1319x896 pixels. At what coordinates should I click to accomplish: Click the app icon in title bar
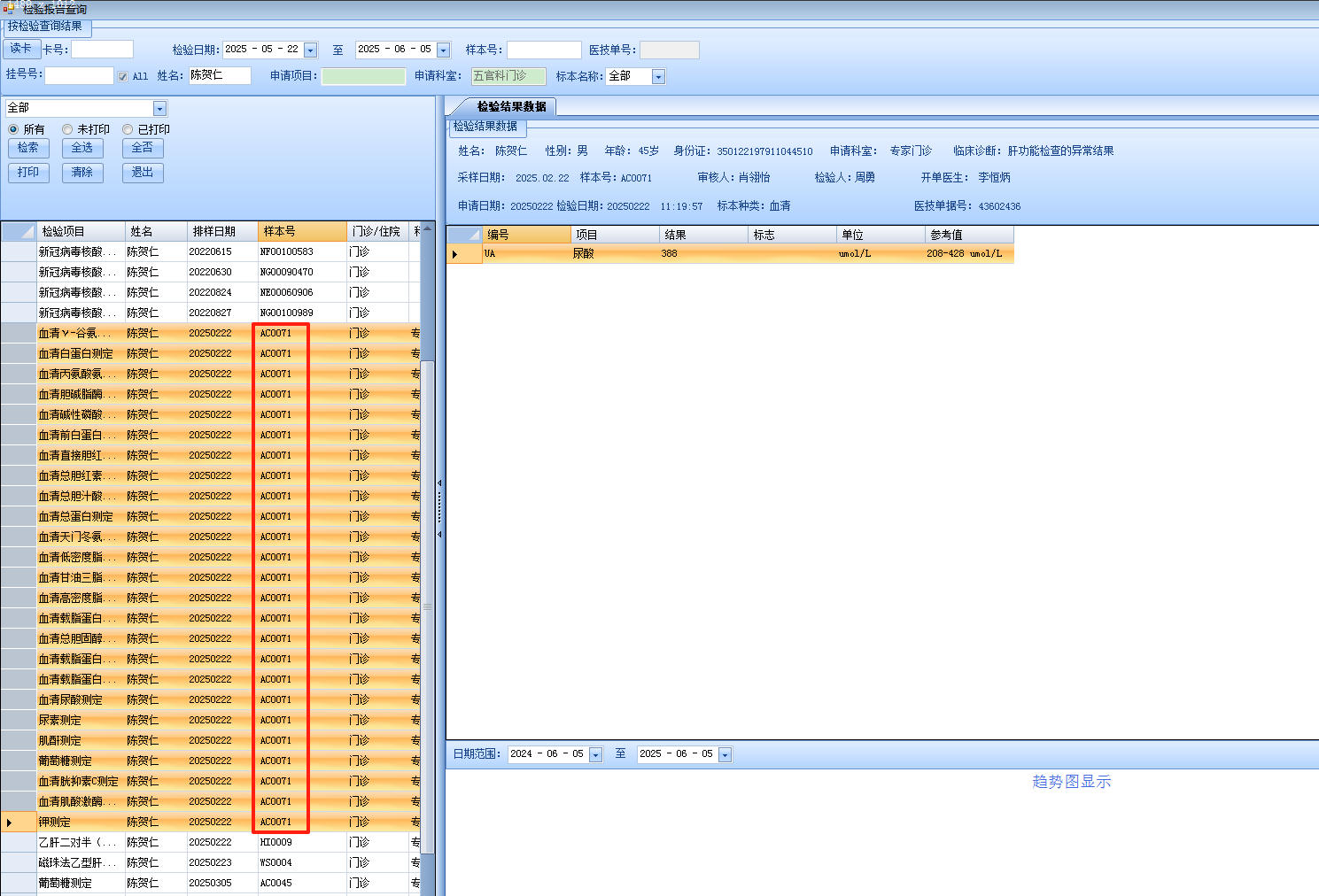(9, 9)
